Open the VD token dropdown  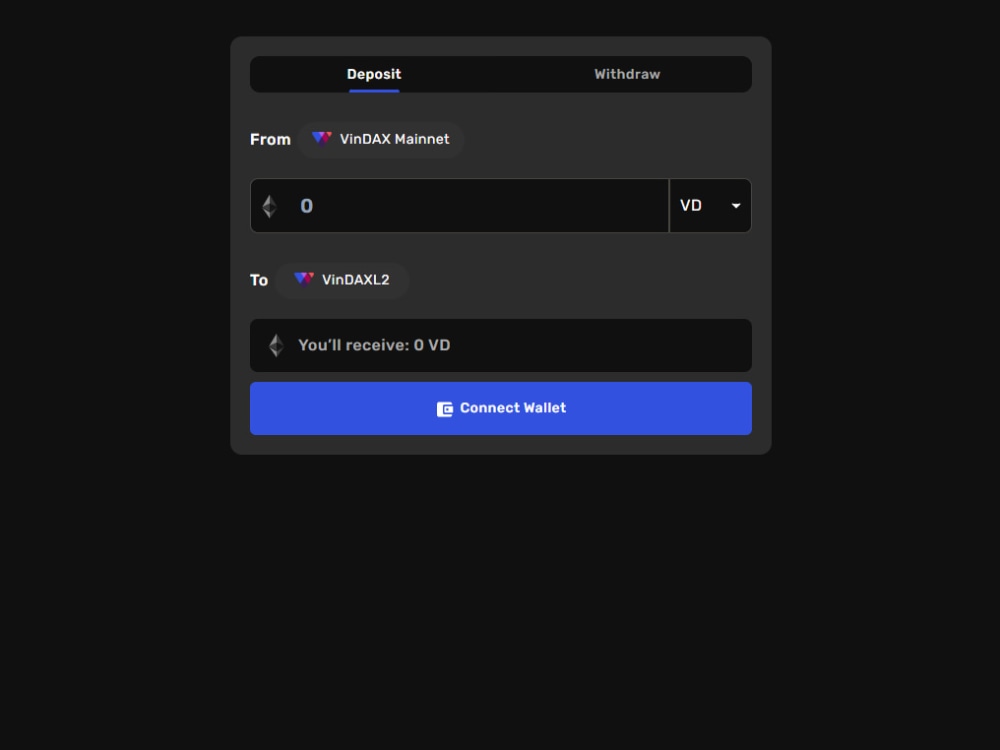tap(710, 205)
